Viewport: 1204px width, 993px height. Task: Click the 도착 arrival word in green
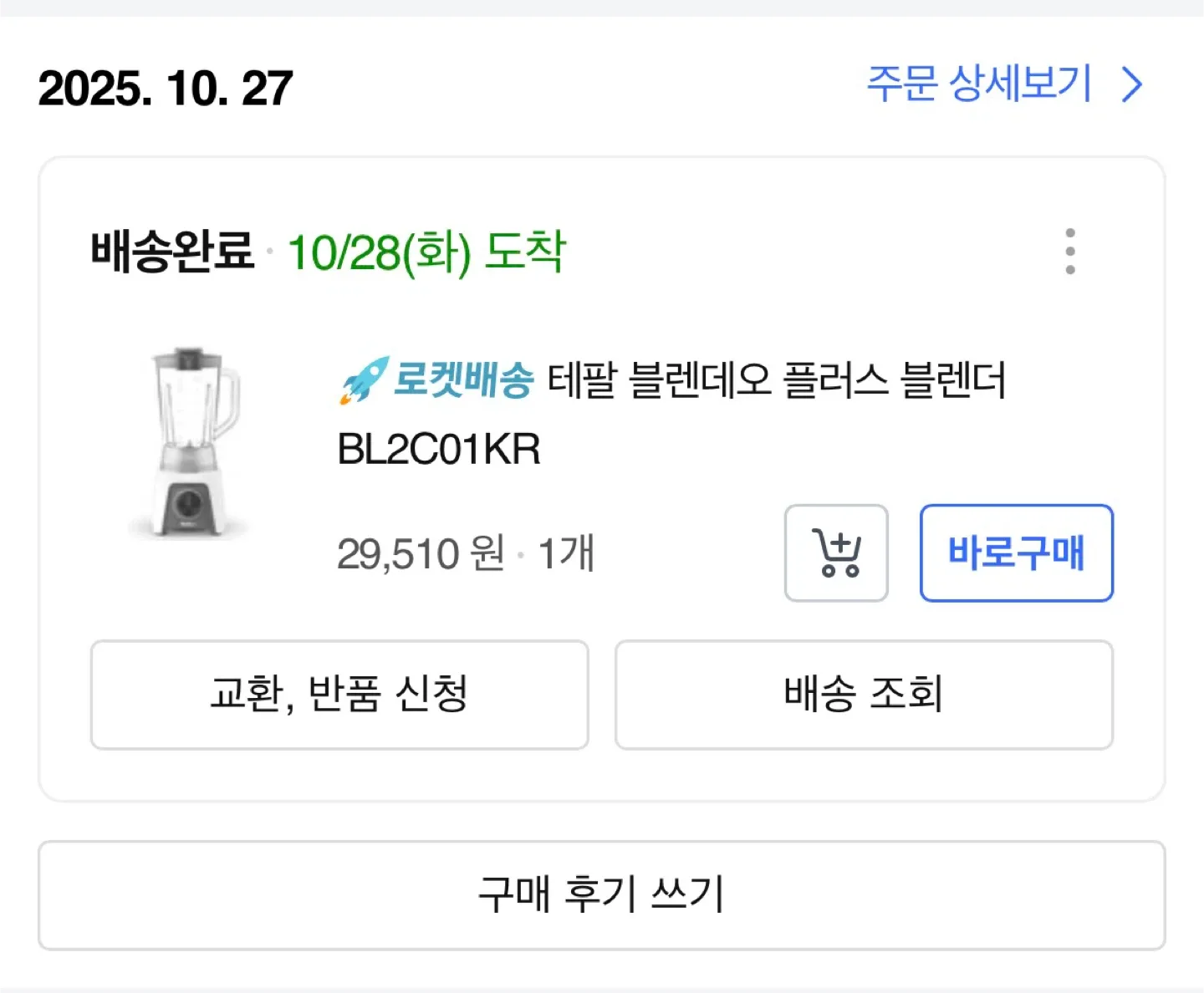(525, 251)
